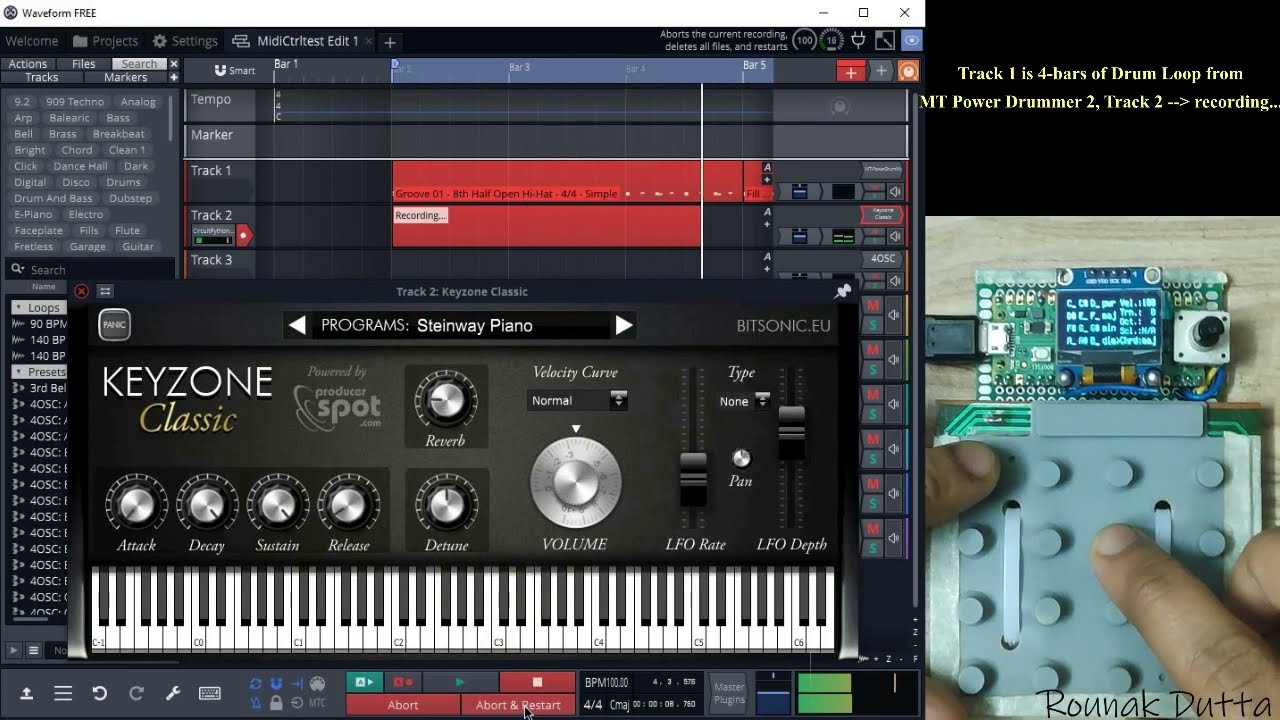This screenshot has height=720, width=1280.
Task: Click the VOLUME knob
Action: pos(575,483)
